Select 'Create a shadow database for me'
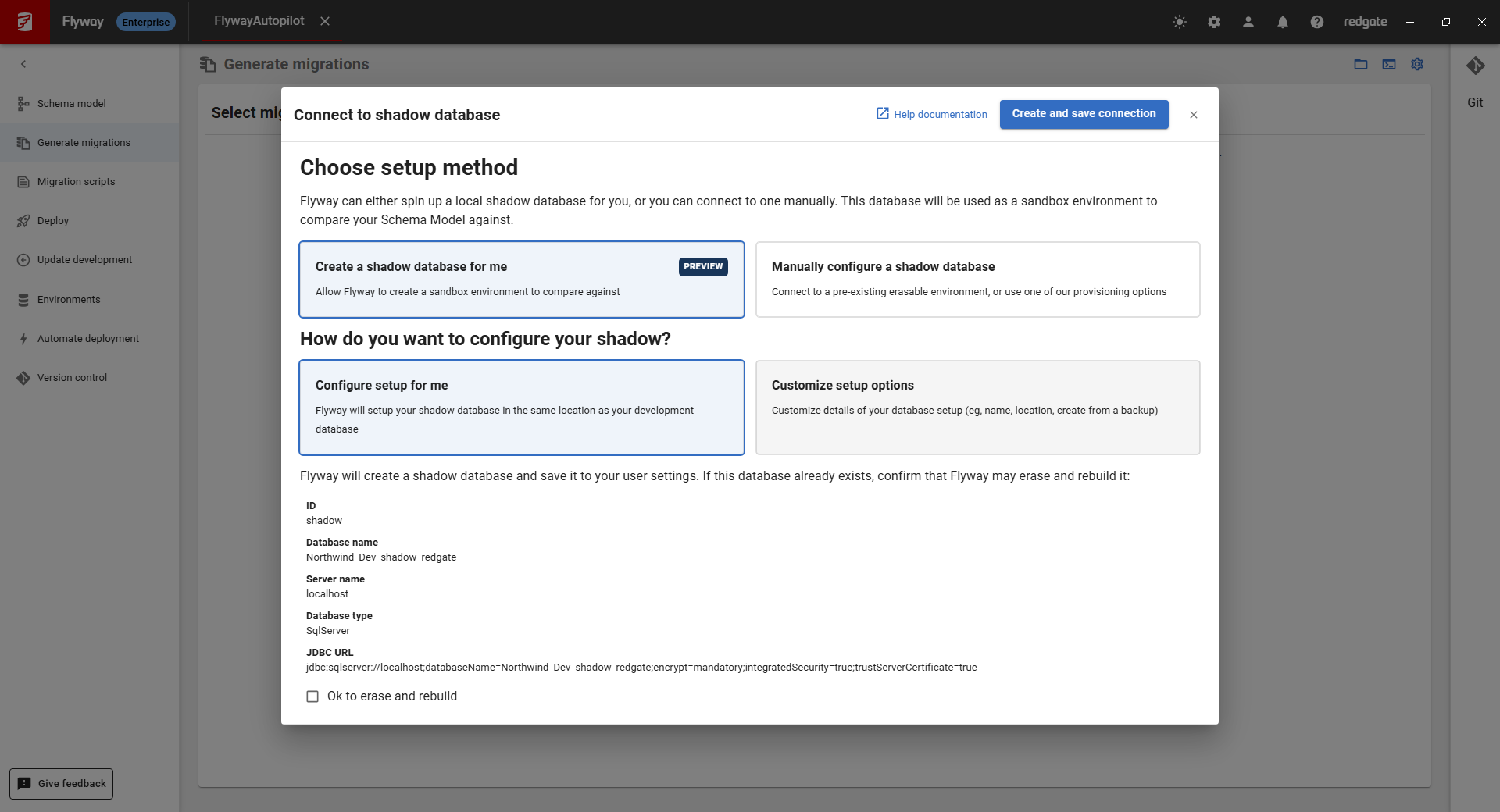The image size is (1500, 812). (521, 280)
